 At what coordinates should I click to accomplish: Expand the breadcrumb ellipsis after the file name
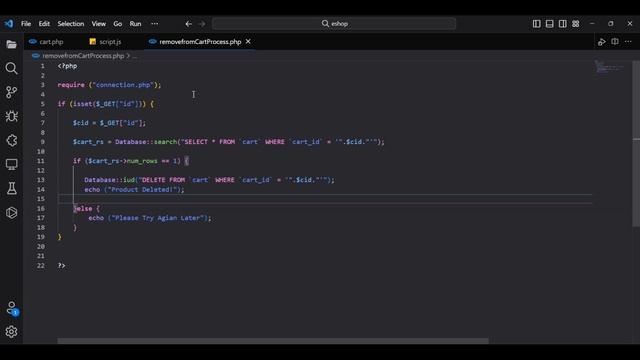click(135, 56)
